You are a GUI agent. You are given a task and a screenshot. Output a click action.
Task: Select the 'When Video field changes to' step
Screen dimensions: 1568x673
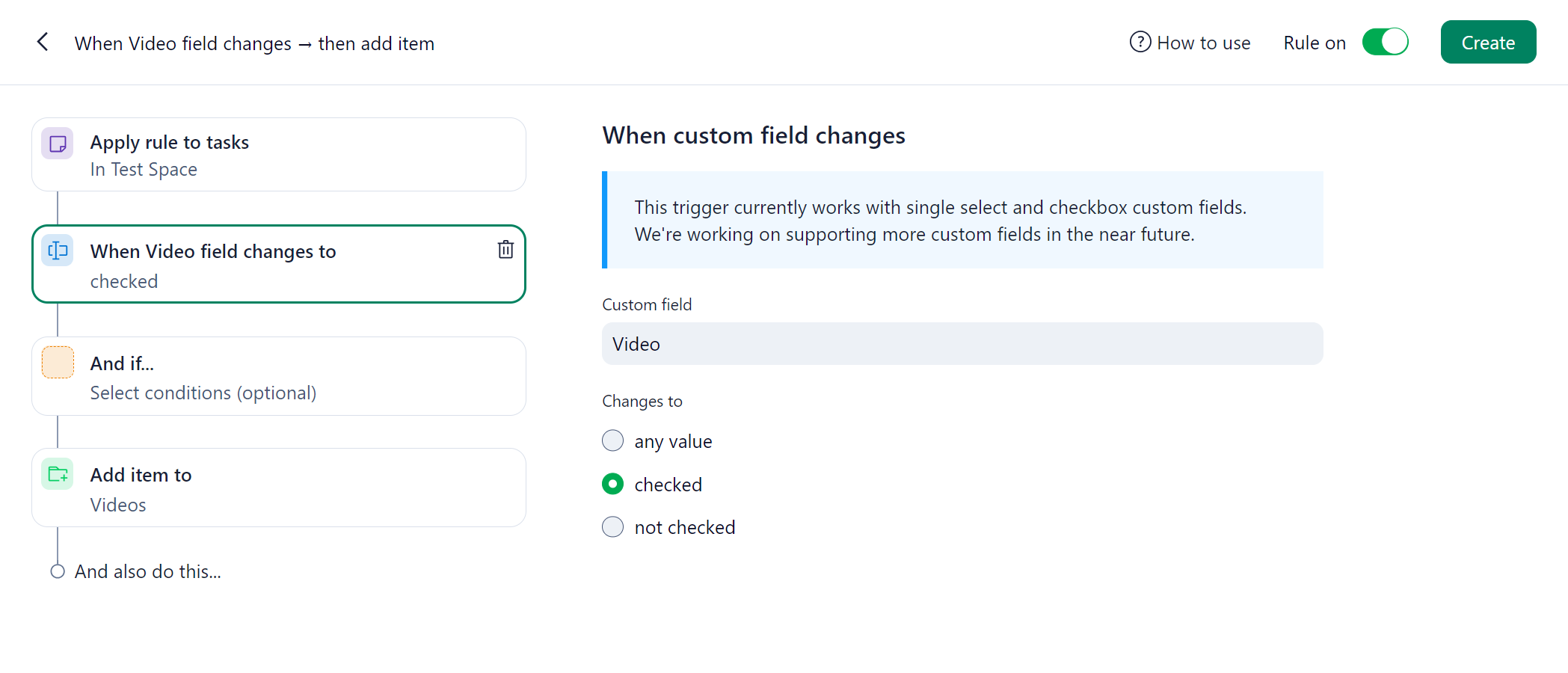(x=278, y=265)
